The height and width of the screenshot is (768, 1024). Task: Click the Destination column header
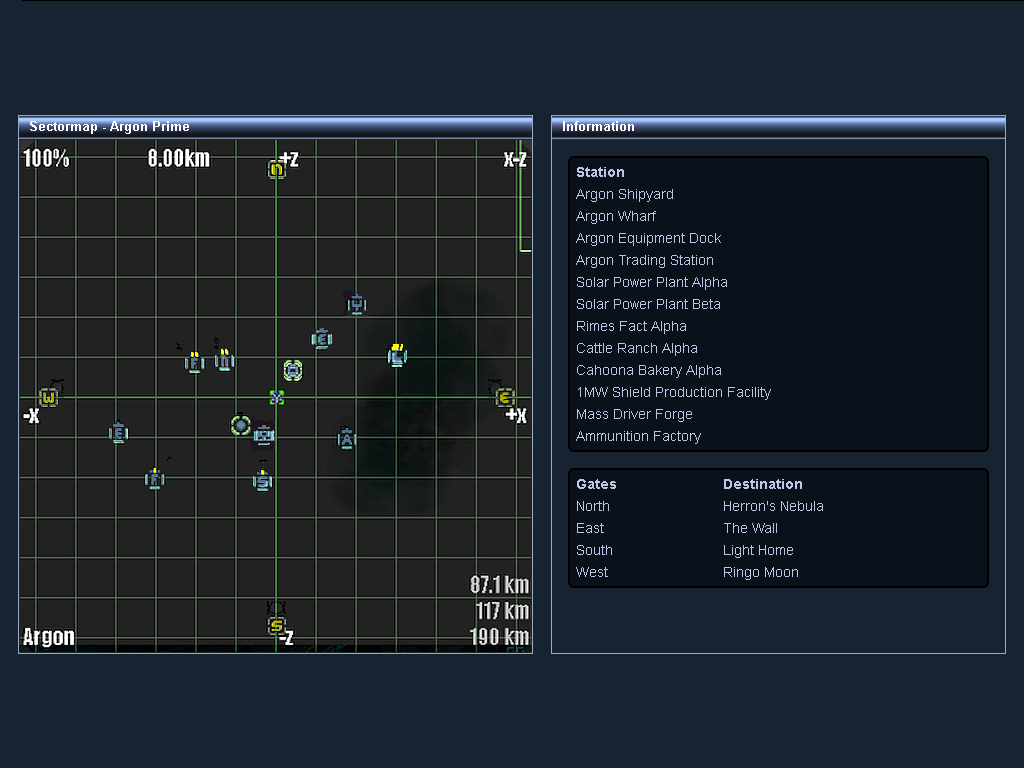tap(762, 484)
